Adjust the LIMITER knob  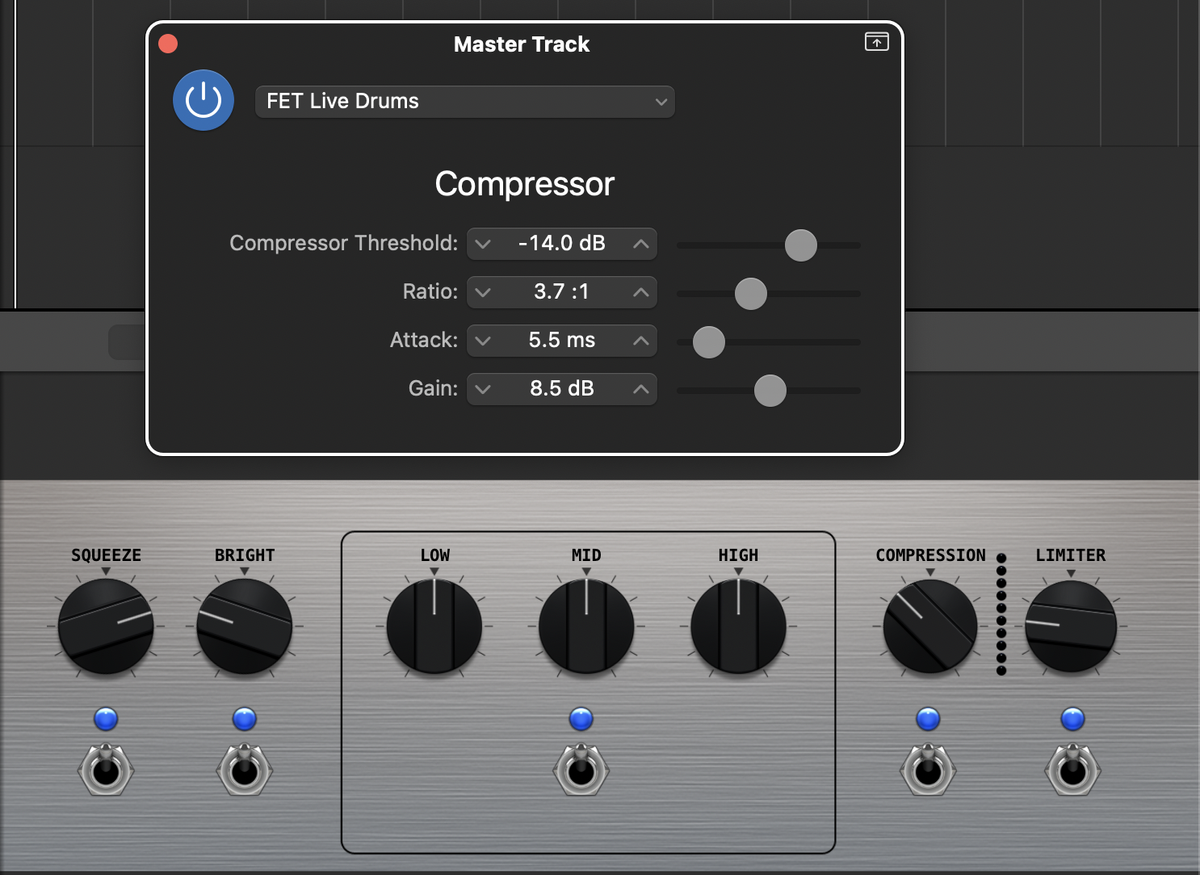pyautogui.click(x=1072, y=625)
